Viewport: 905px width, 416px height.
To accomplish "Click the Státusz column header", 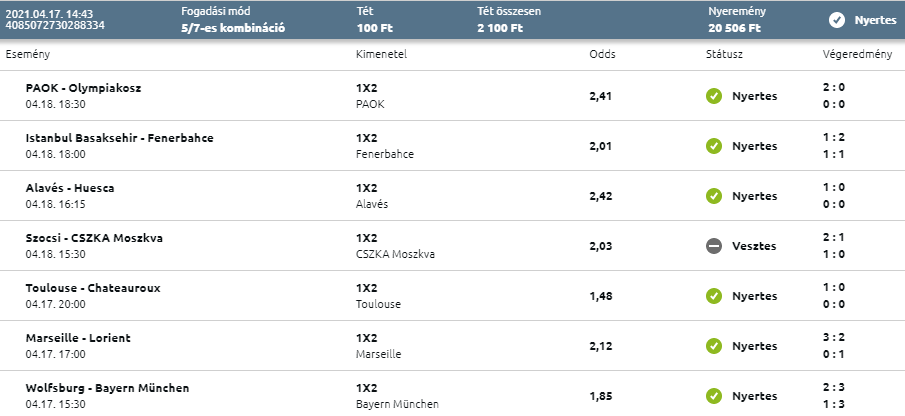I will (x=723, y=53).
